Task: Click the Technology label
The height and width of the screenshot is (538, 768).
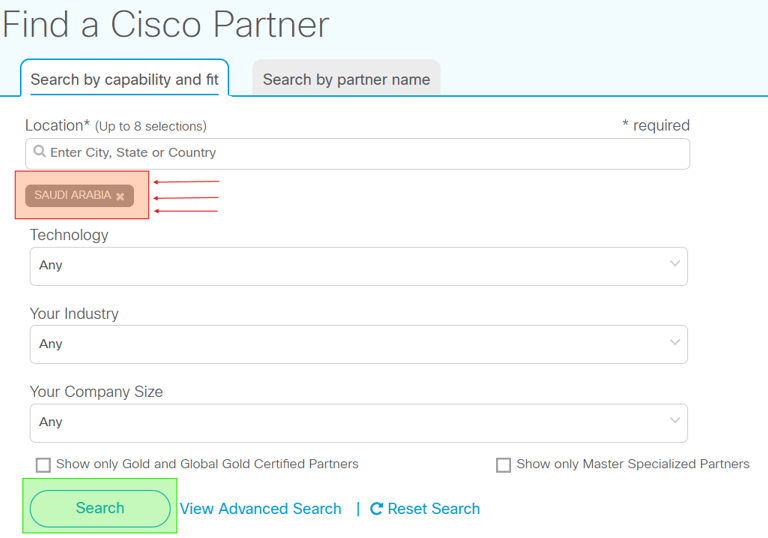Action: click(x=69, y=235)
